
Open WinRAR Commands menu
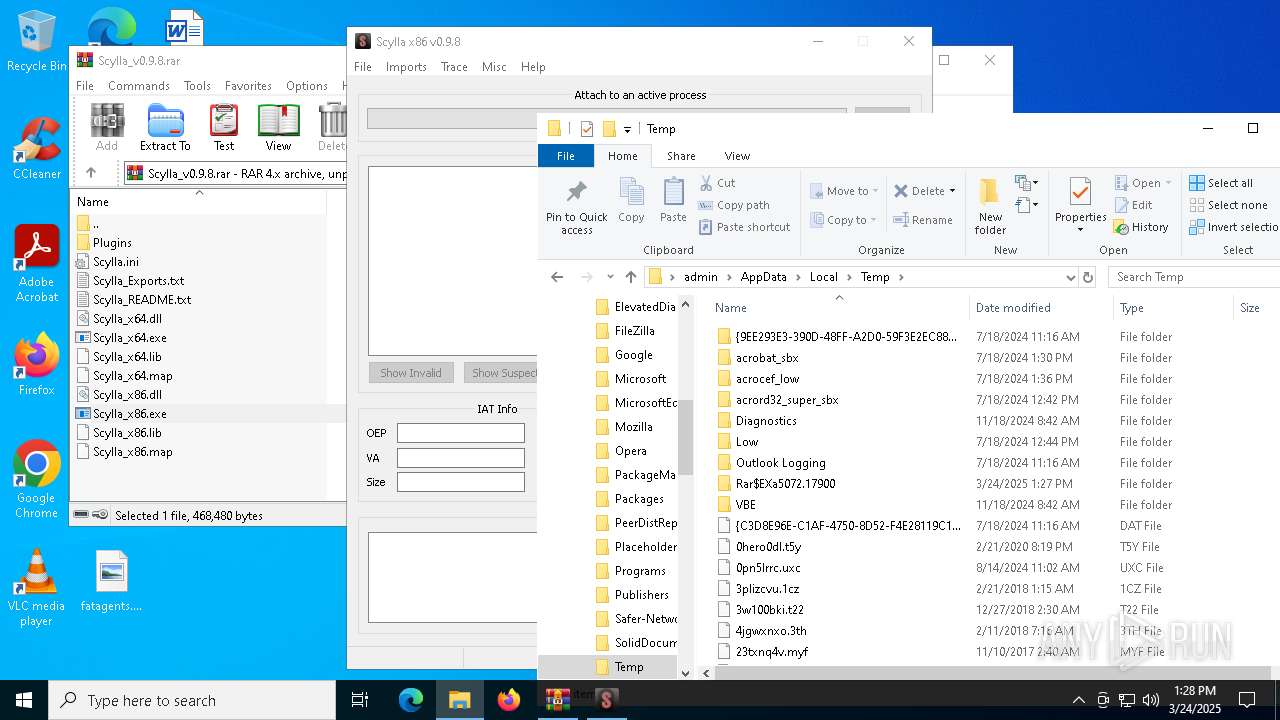click(x=139, y=86)
